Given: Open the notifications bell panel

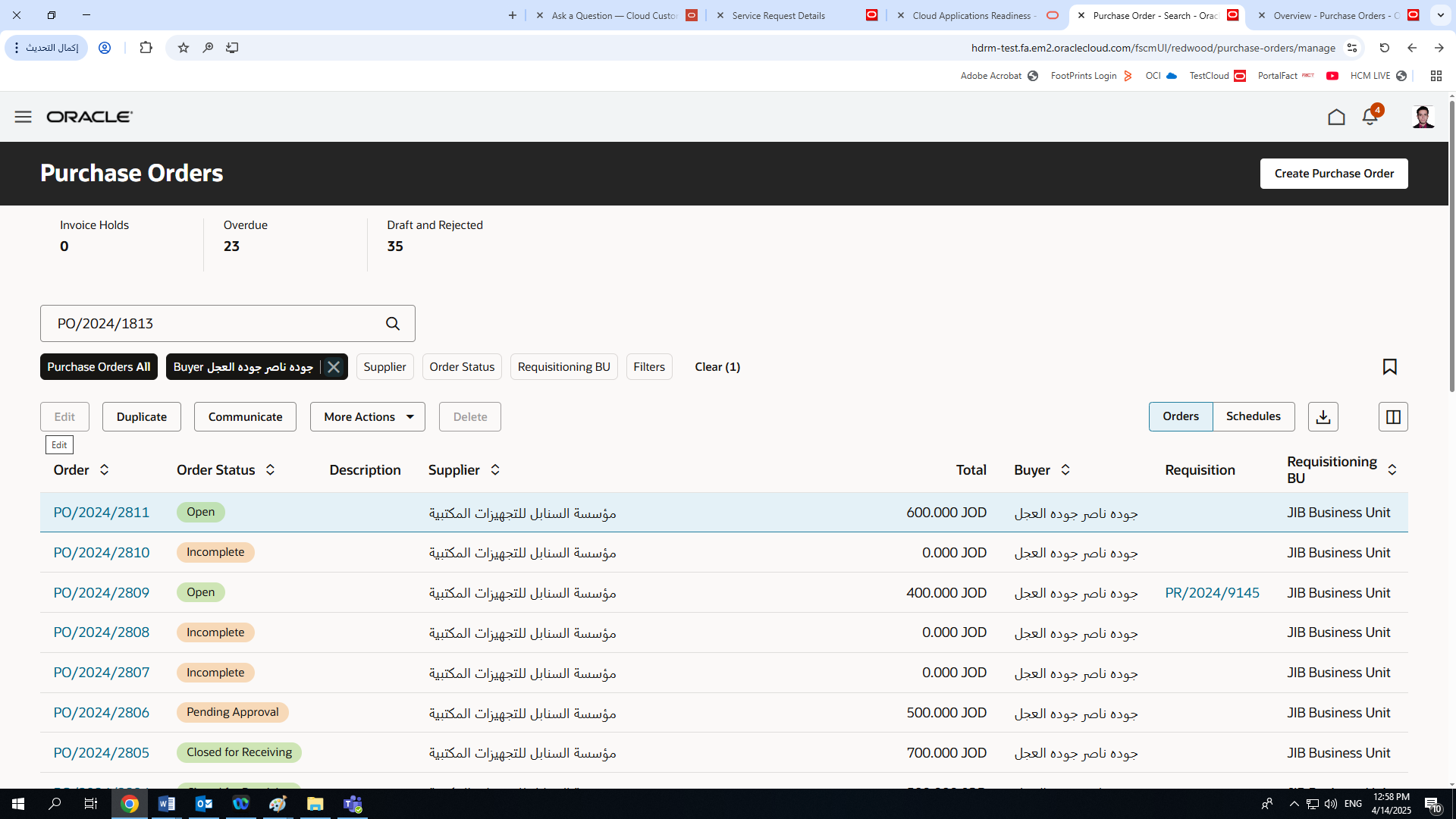Looking at the screenshot, I should point(1370,117).
